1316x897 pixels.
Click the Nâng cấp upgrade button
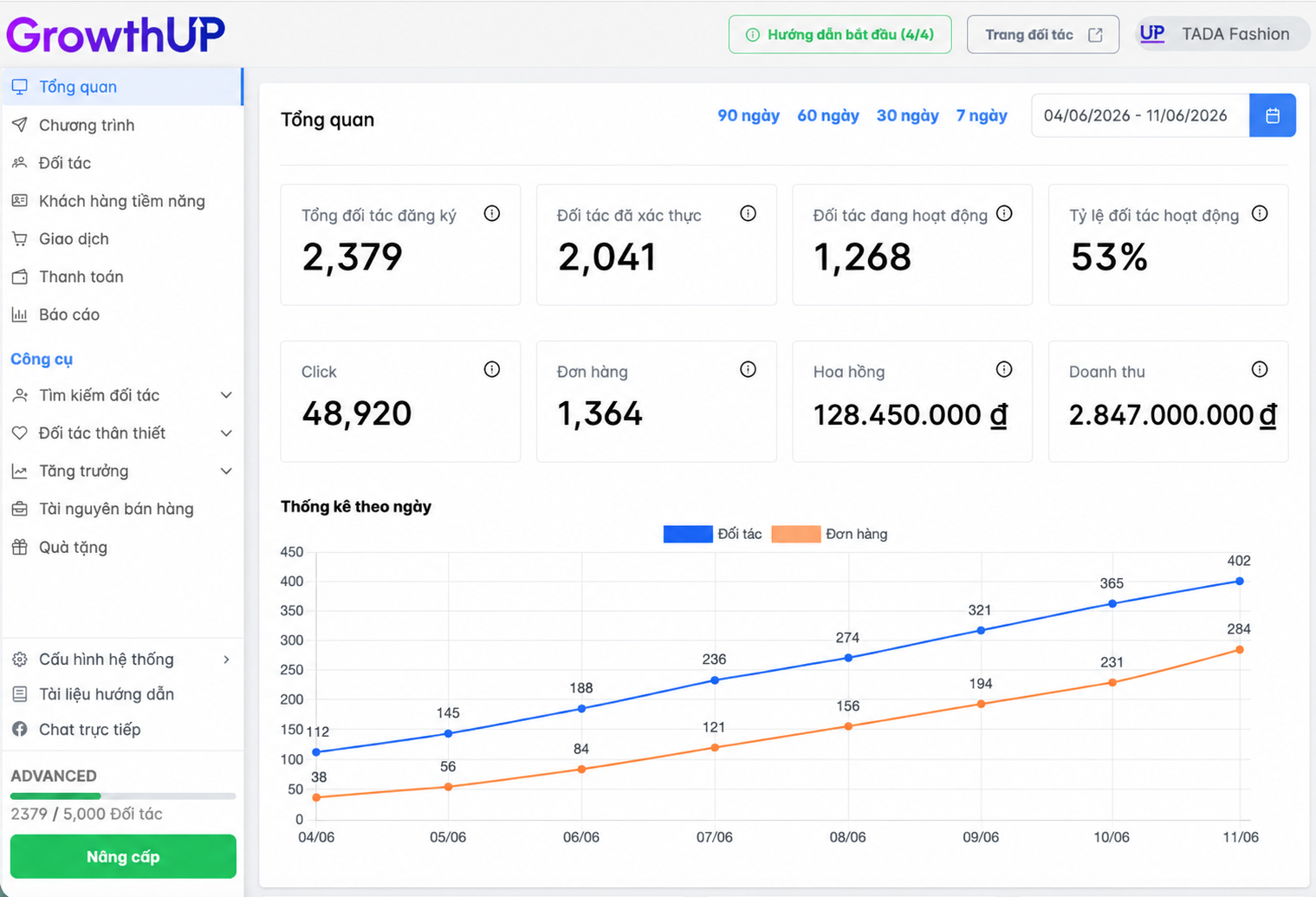point(123,856)
